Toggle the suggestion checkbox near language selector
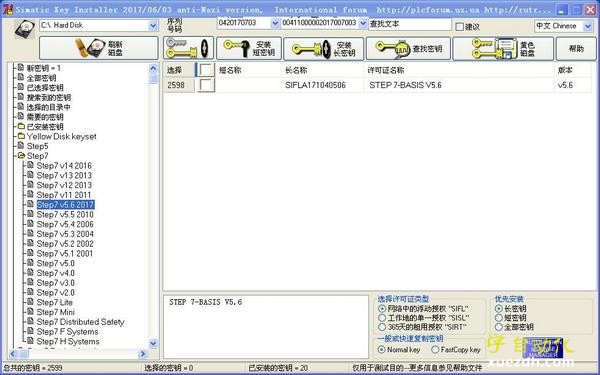Screen dimensions: 600x375 (460, 27)
